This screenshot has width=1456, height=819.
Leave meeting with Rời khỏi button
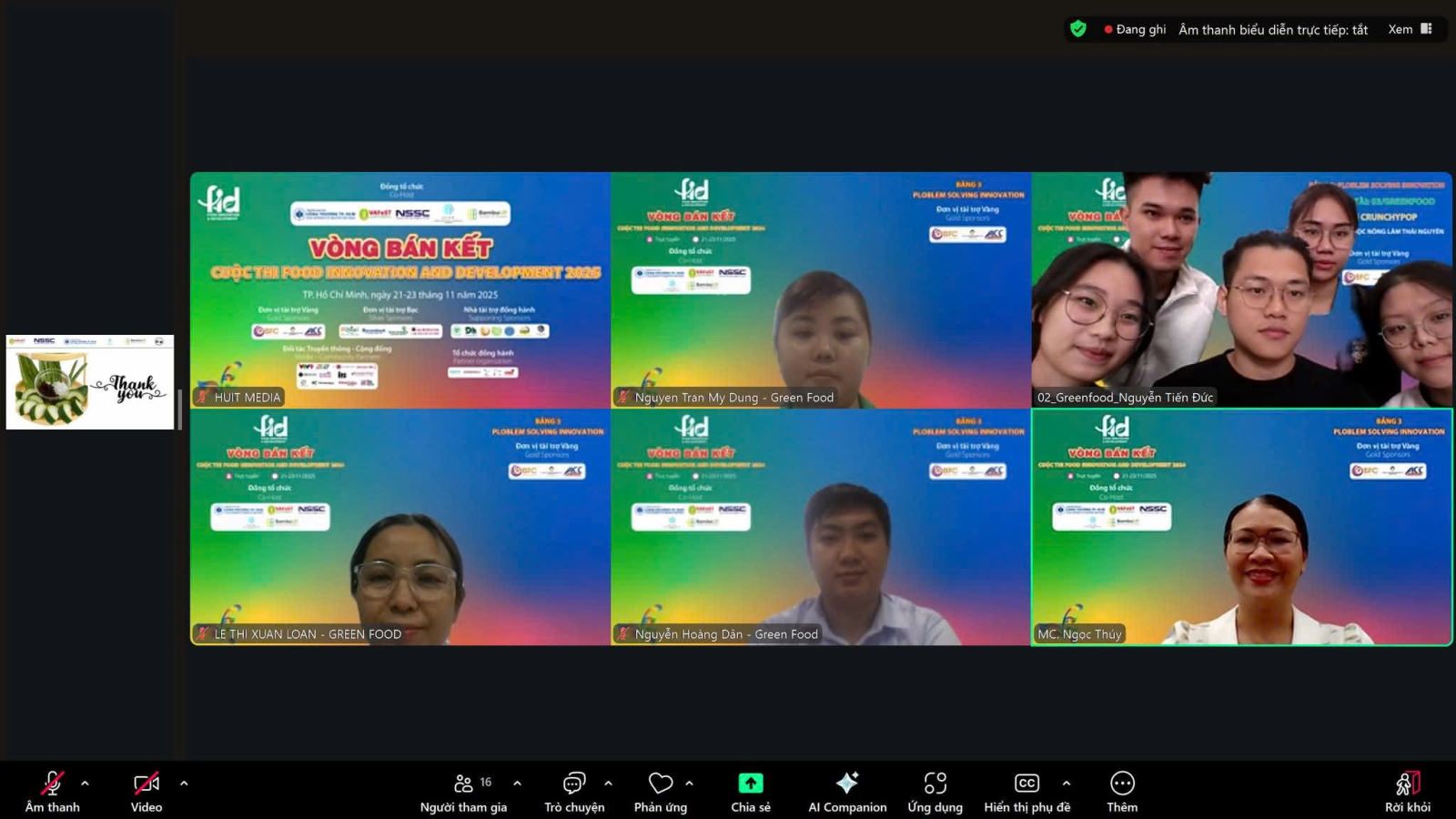coord(1407,784)
